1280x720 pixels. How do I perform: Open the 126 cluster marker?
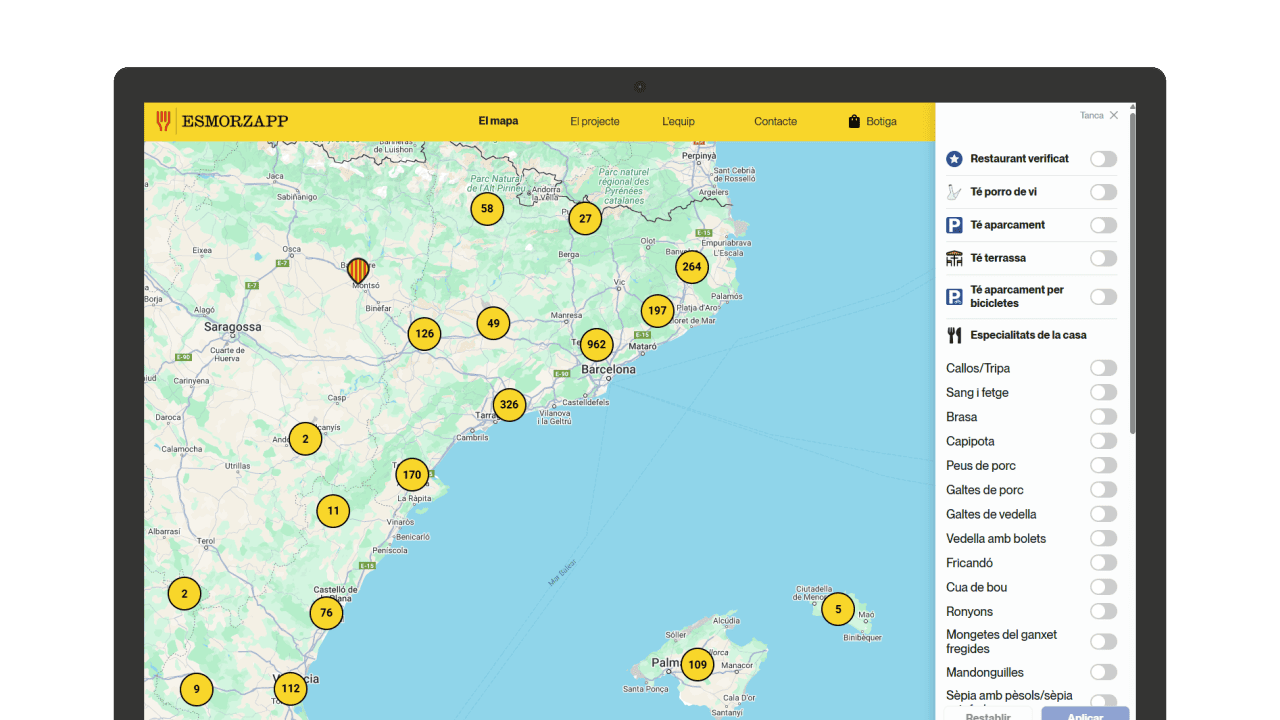pyautogui.click(x=425, y=334)
